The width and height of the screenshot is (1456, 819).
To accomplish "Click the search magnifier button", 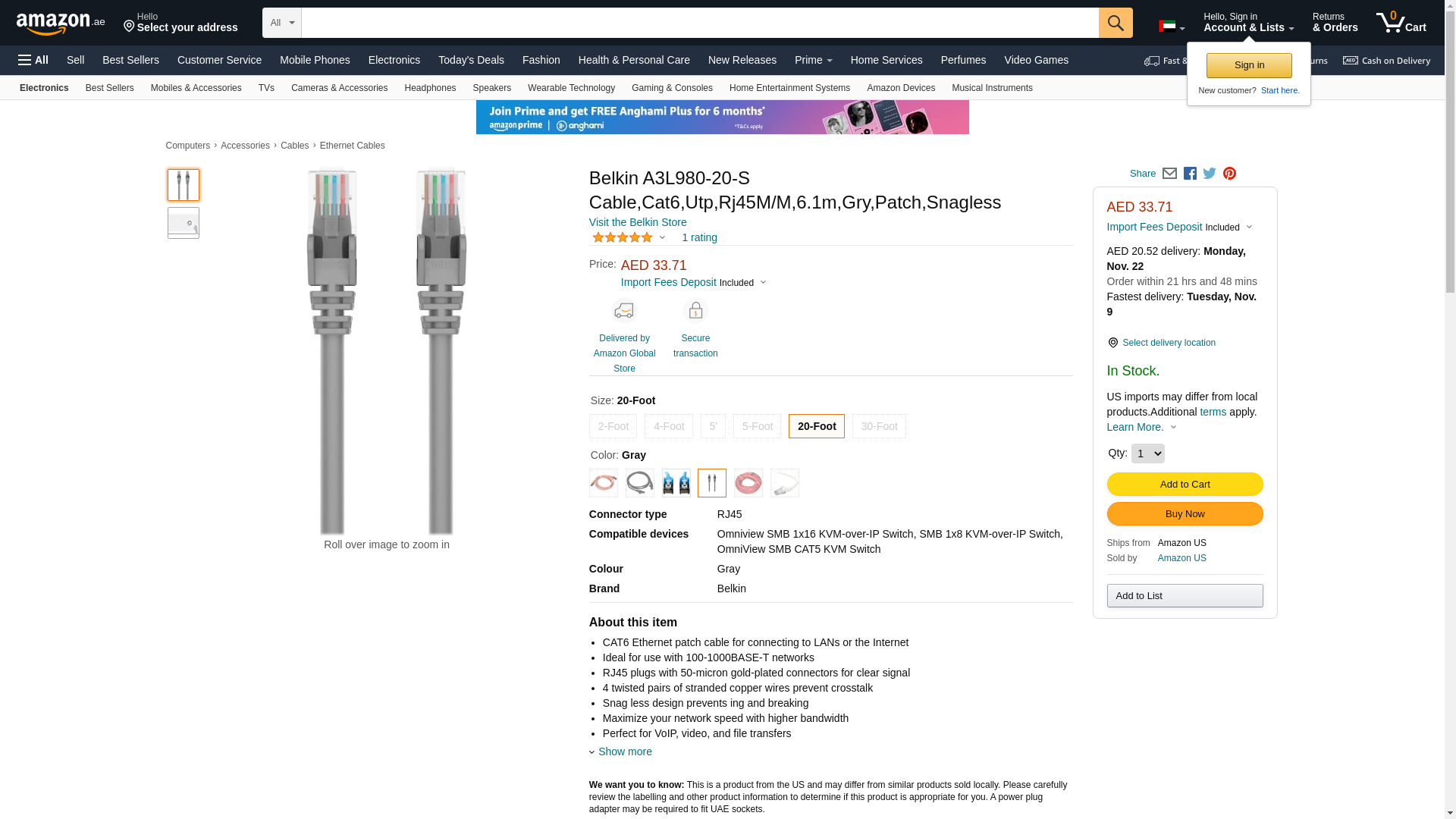I will pyautogui.click(x=1115, y=23).
